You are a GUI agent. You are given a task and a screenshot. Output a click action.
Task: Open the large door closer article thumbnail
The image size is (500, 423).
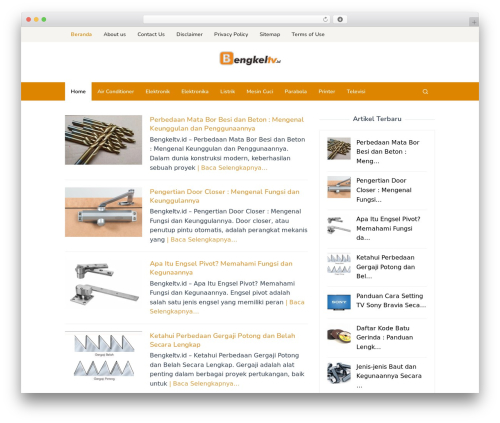point(103,212)
